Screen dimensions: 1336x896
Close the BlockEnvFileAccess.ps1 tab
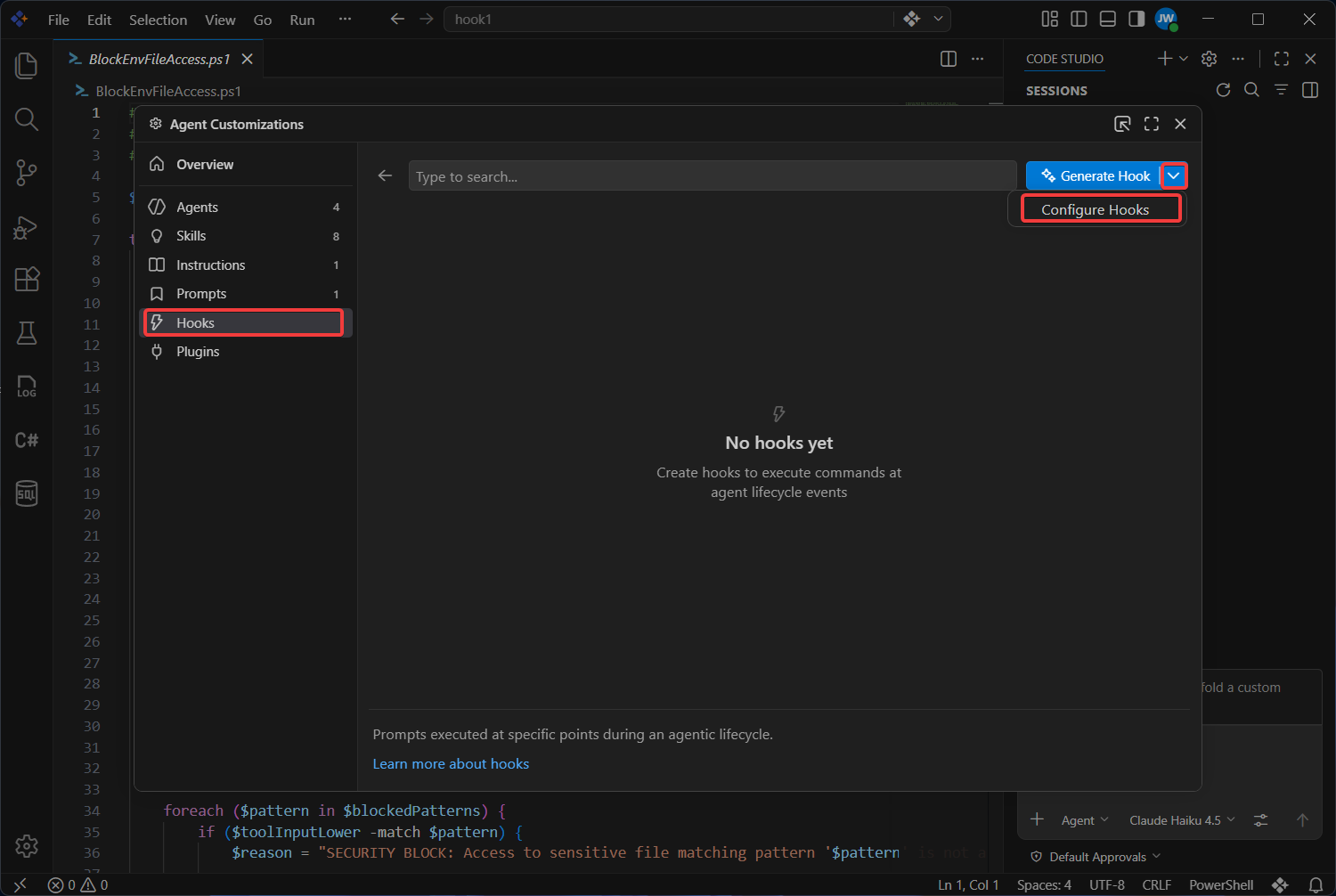[x=247, y=59]
